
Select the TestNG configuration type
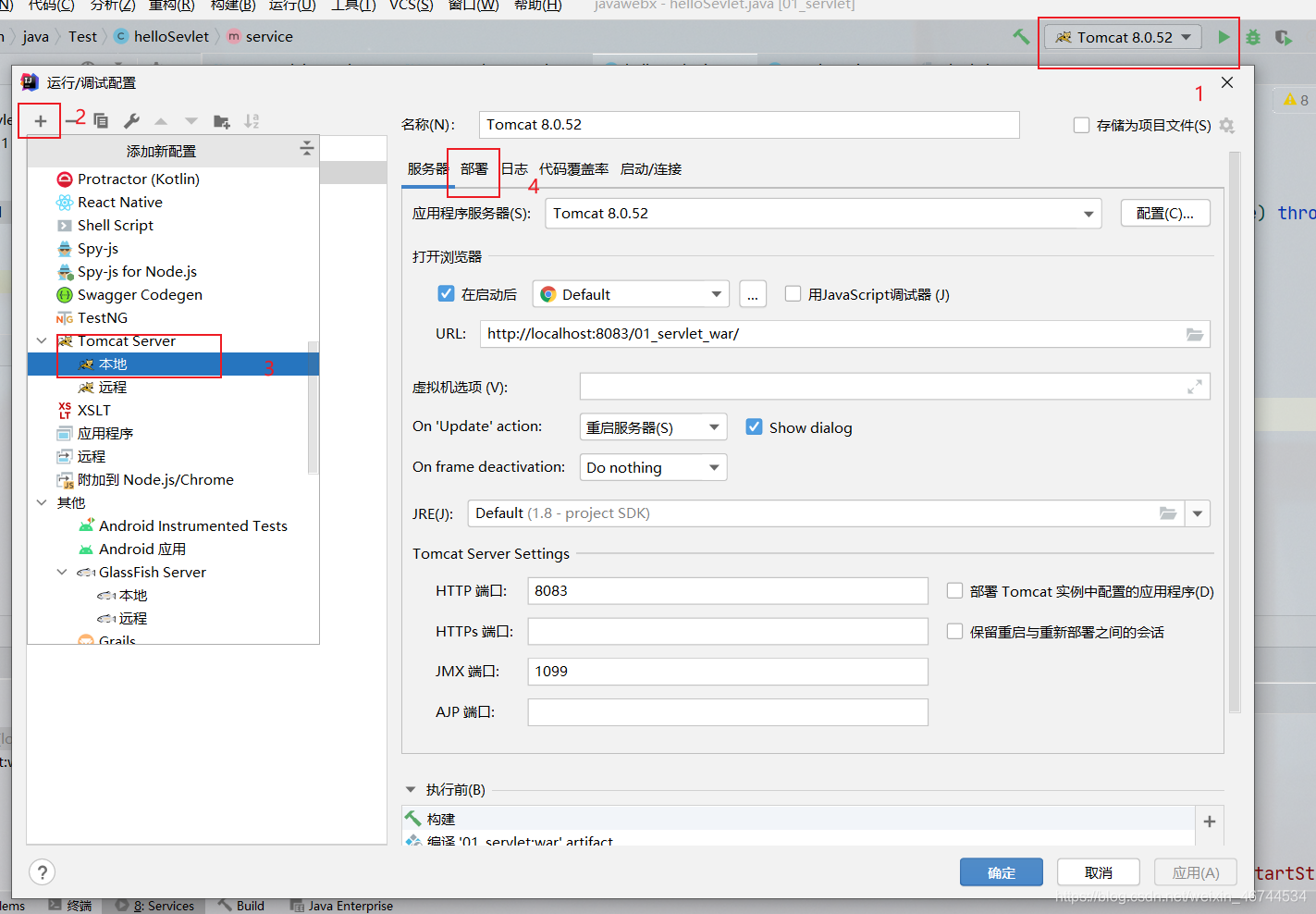coord(92,317)
